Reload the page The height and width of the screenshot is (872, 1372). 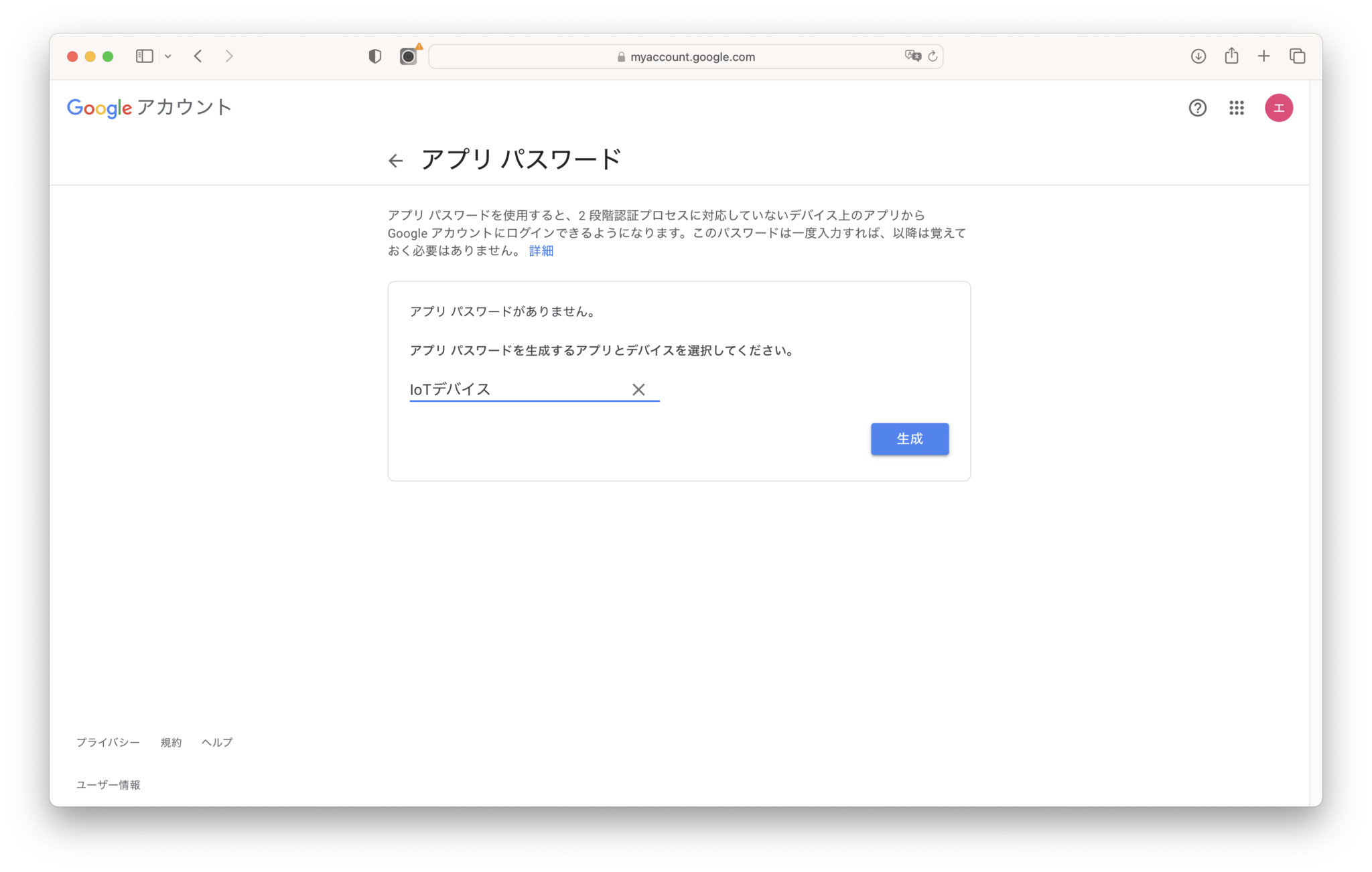tap(933, 56)
